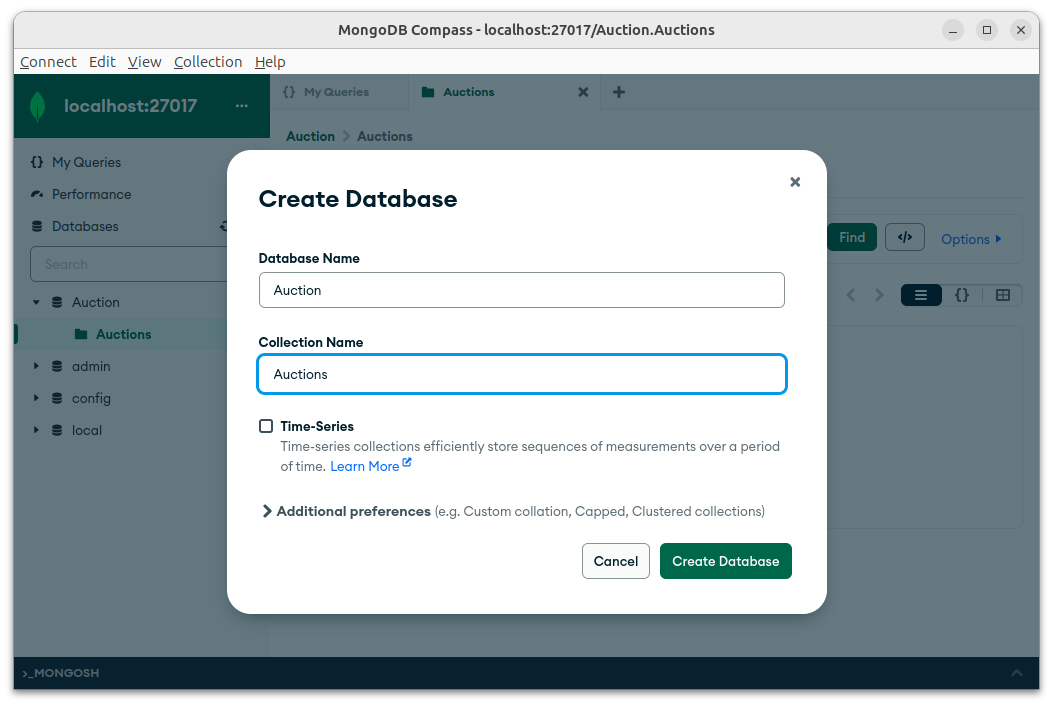Click the Auctions tab folder icon
This screenshot has height=706, width=1053.
[x=428, y=92]
